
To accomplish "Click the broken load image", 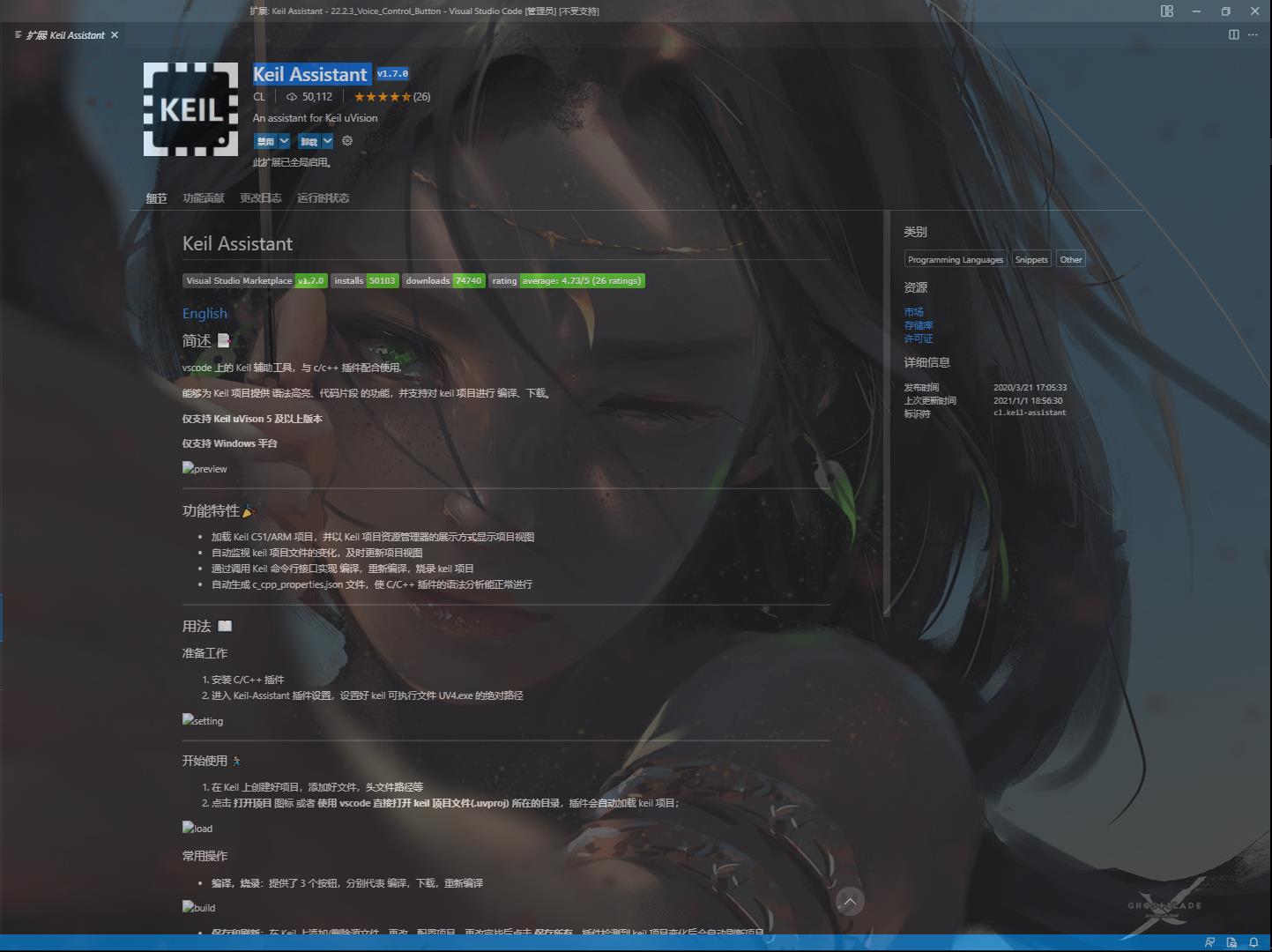I will [x=197, y=829].
